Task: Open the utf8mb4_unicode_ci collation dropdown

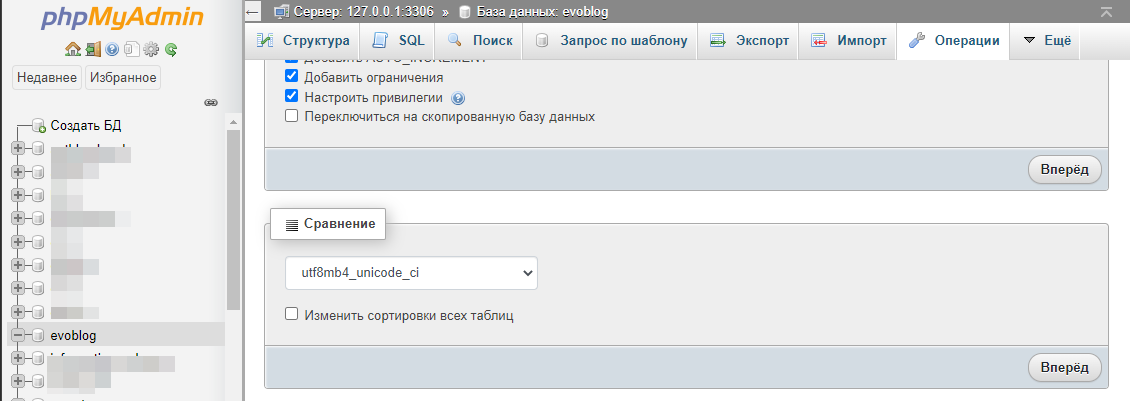Action: coord(411,273)
